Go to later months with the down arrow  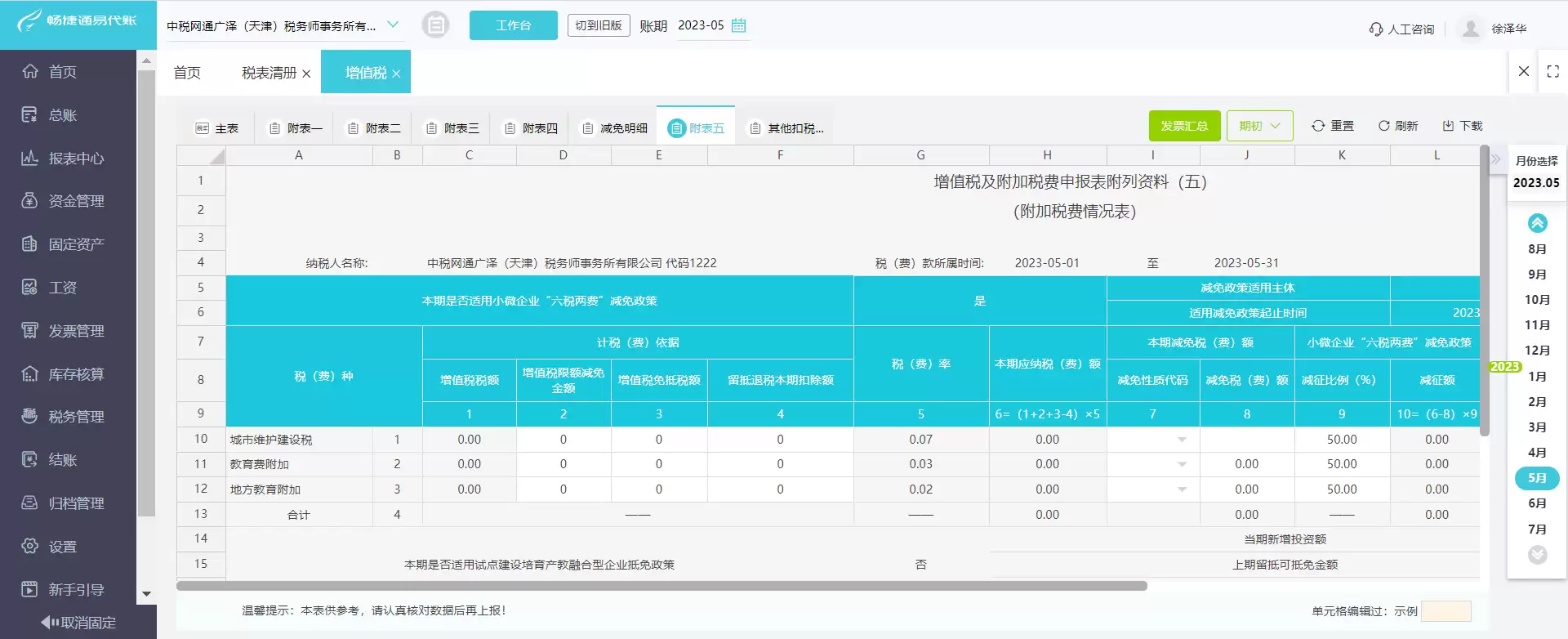[1538, 555]
